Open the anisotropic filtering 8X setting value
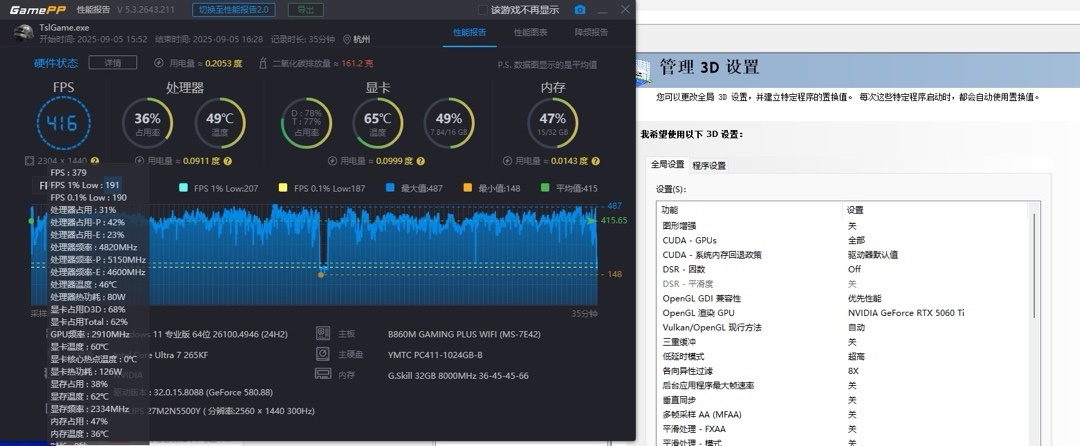Image resolution: width=1080 pixels, height=446 pixels. tap(854, 370)
